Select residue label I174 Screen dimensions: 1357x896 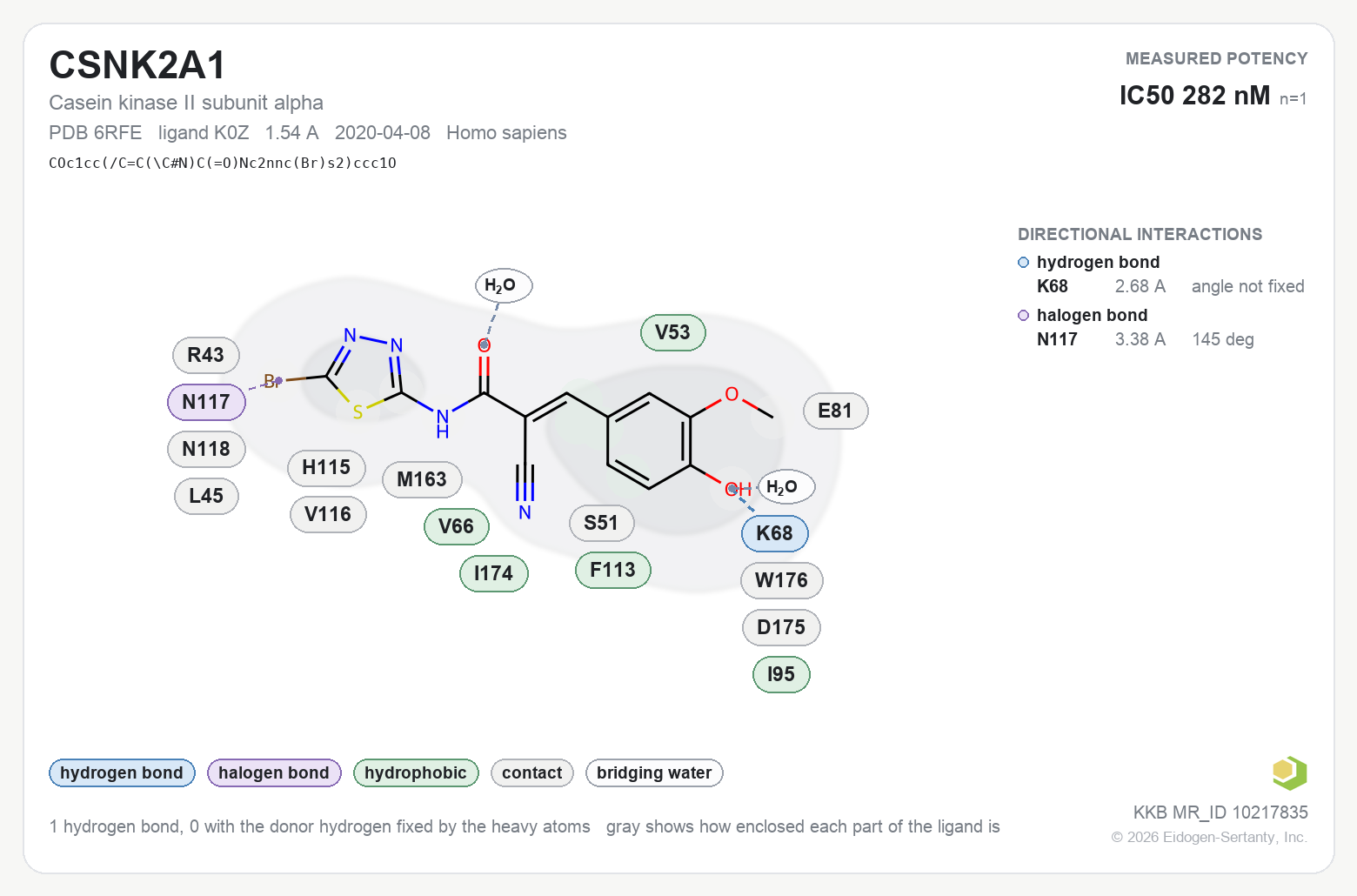[x=493, y=573]
